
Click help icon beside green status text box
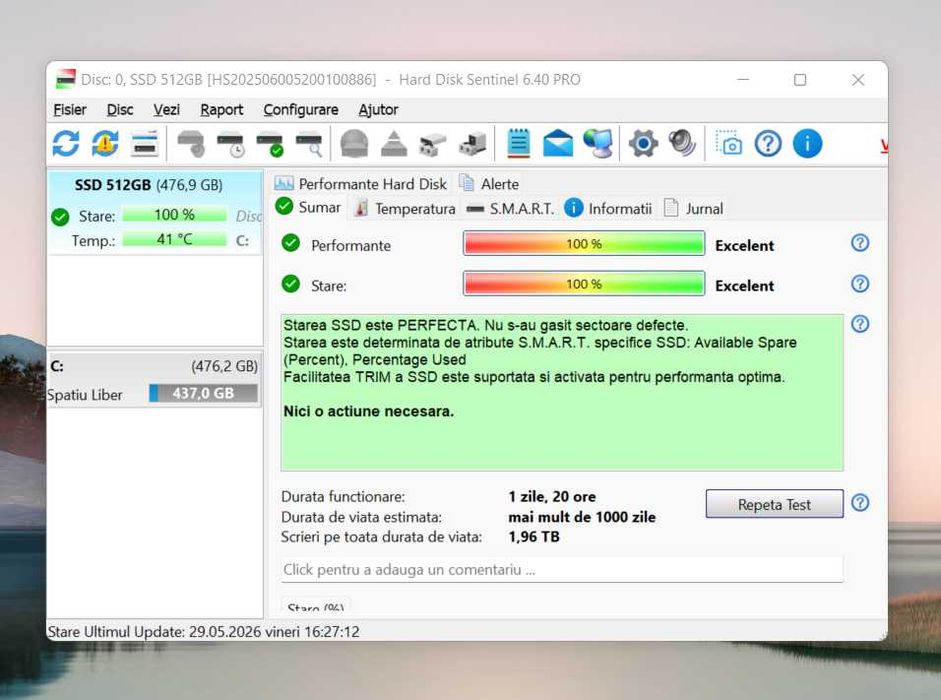[x=860, y=324]
